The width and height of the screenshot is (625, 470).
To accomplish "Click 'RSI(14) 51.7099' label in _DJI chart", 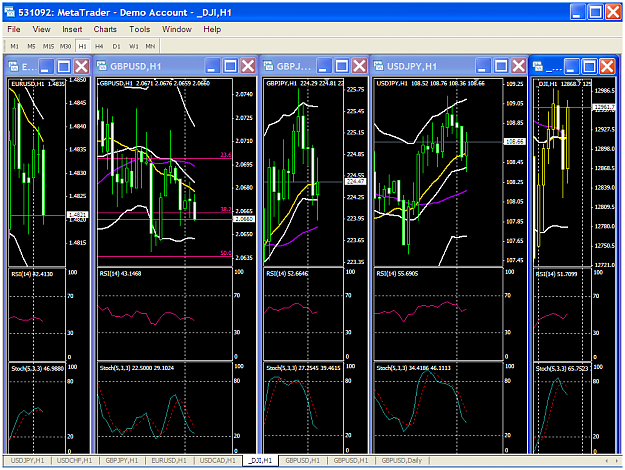I will click(556, 274).
